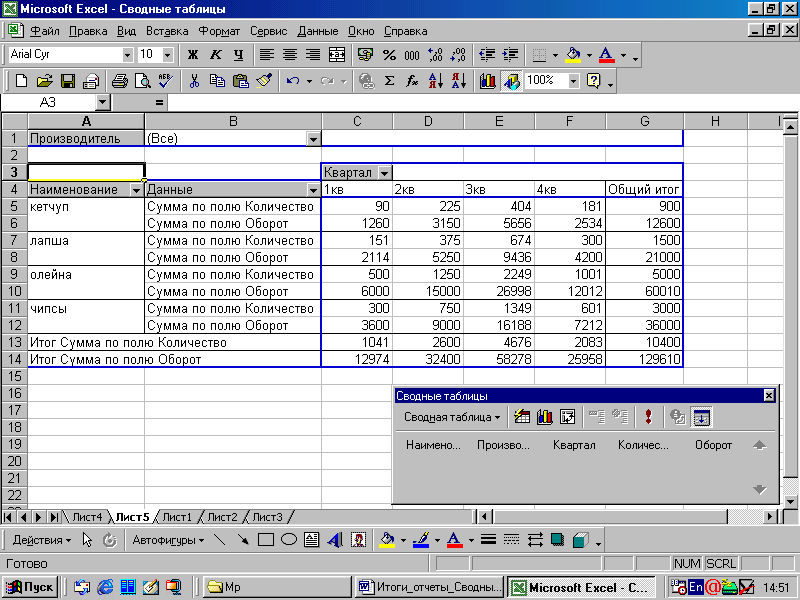The image size is (800, 600).
Task: Copy selection using the Copy icon
Action: point(217,81)
